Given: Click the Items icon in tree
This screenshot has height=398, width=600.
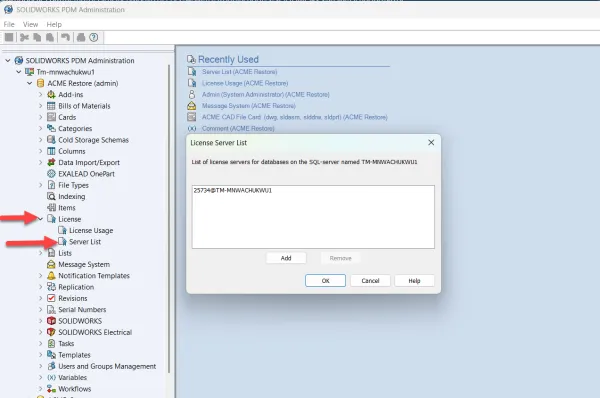Looking at the screenshot, I should pyautogui.click(x=51, y=208).
